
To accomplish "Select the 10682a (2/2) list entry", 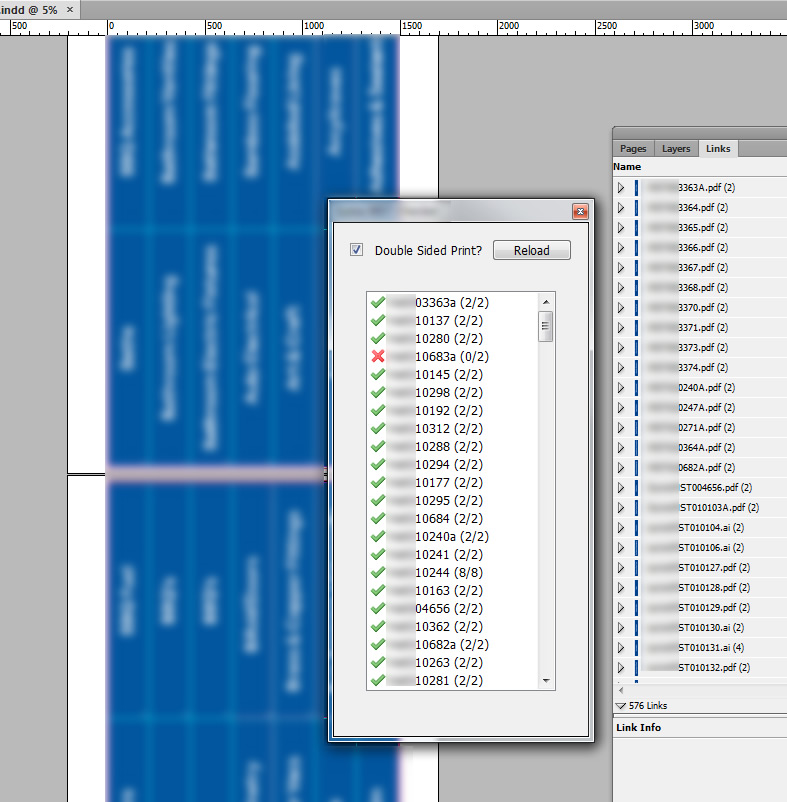I will [x=449, y=644].
